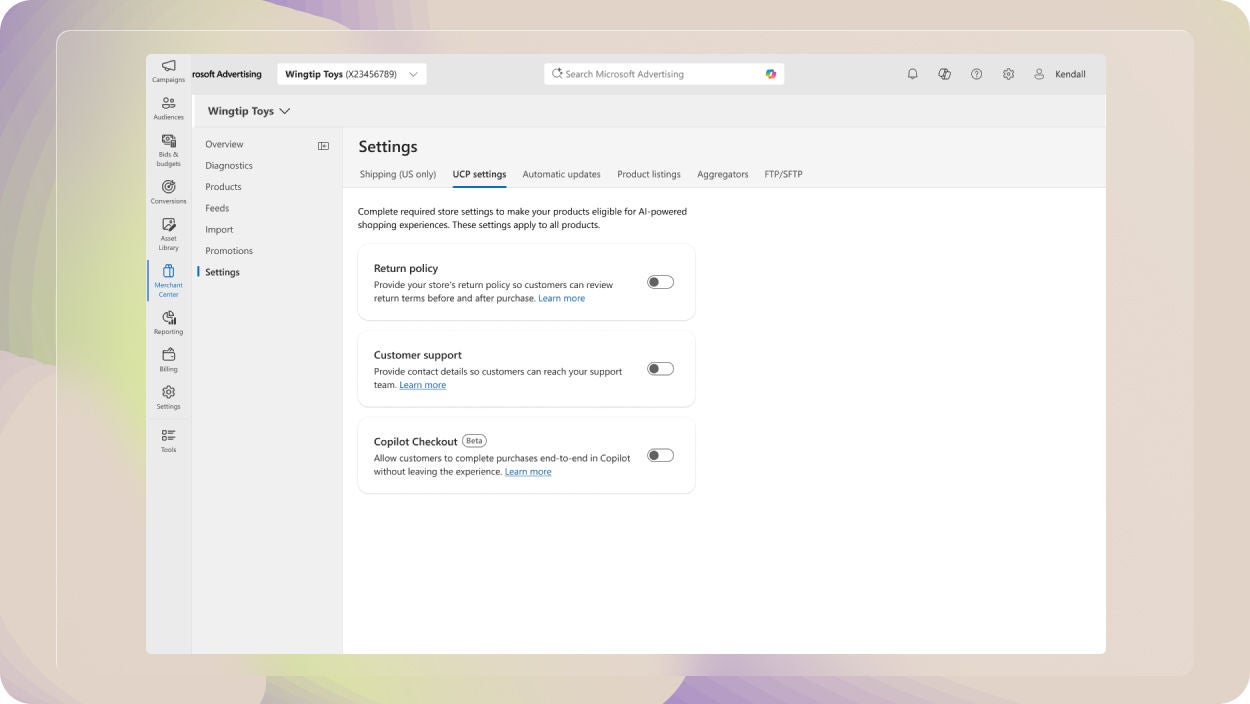Click Learn more under Return policy
The image size is (1250, 704).
pyautogui.click(x=562, y=298)
